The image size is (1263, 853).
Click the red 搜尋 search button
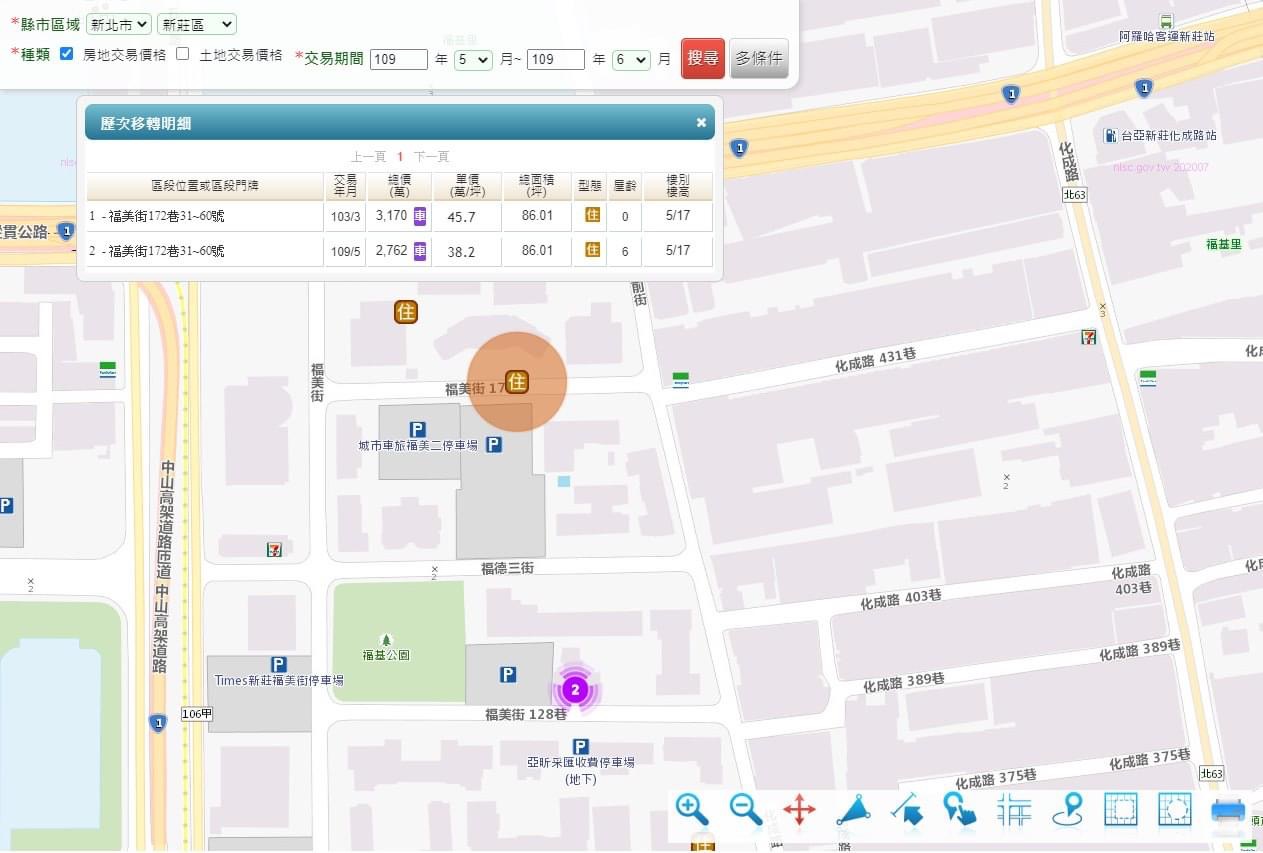[x=703, y=58]
